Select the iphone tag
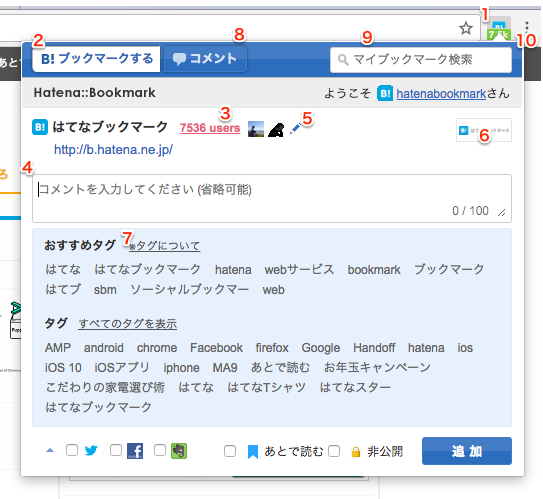Image resolution: width=543 pixels, height=499 pixels. [181, 368]
